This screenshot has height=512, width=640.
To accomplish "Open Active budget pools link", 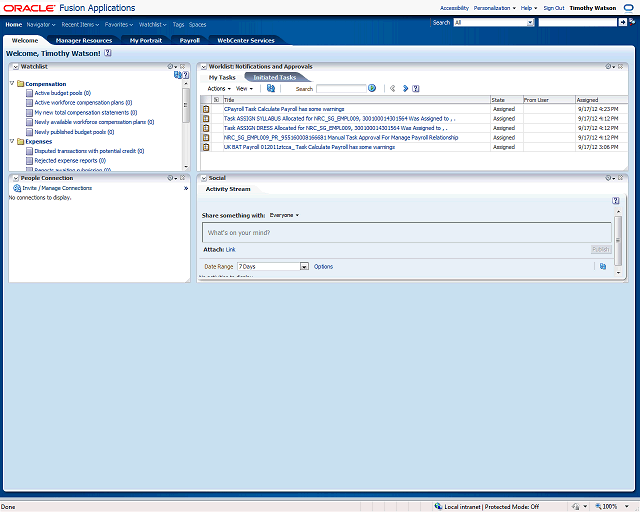I will pos(62,92).
